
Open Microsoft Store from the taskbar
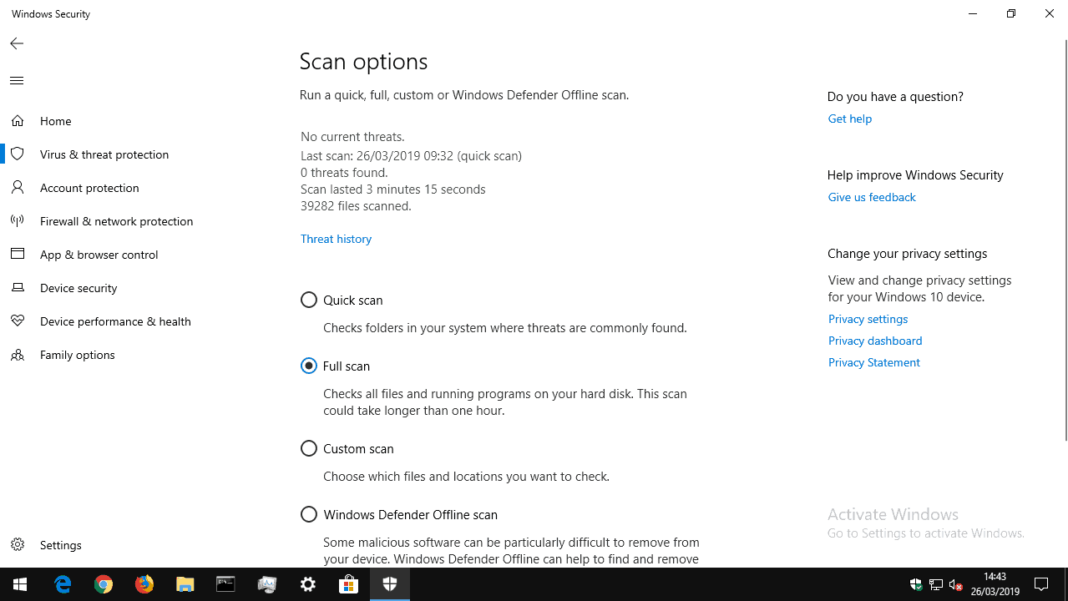click(x=349, y=585)
